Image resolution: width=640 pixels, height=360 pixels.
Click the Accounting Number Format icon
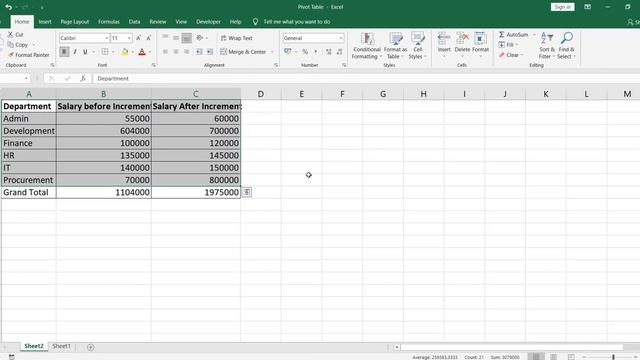[x=288, y=52]
